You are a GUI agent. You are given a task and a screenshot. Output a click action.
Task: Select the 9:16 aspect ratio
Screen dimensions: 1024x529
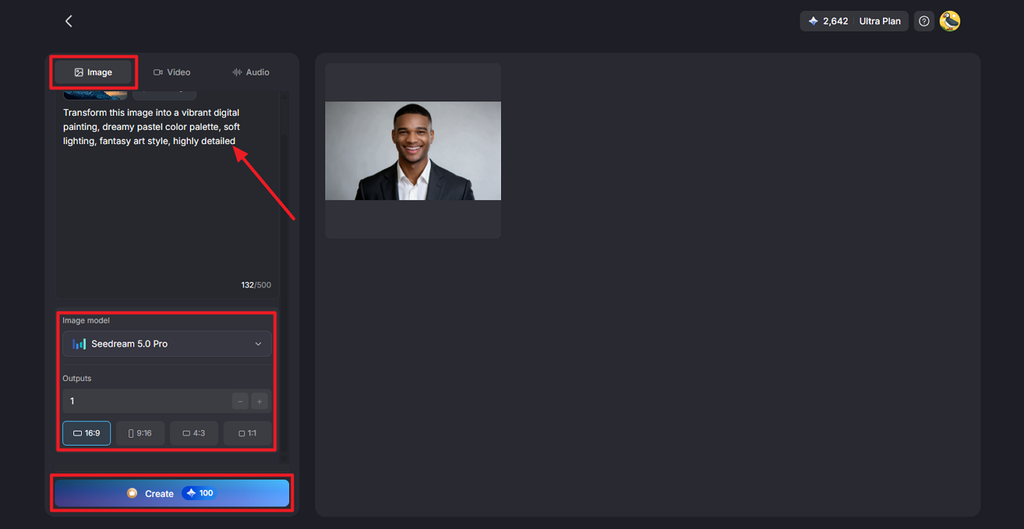140,433
